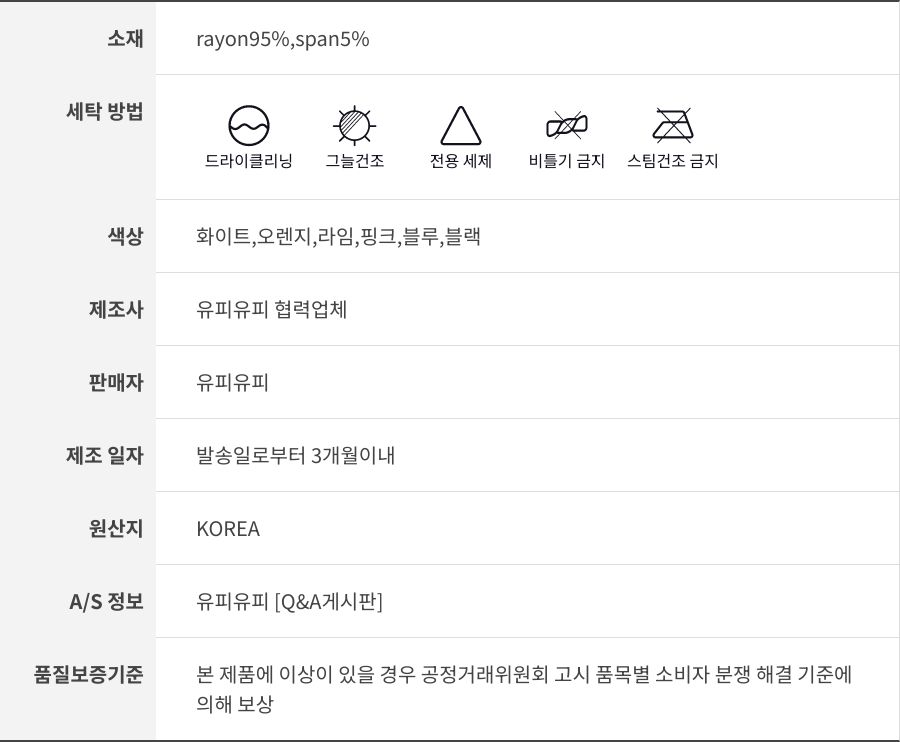900x742 pixels.
Task: Click the 비틀기 금지 caption text
Action: pos(566,161)
